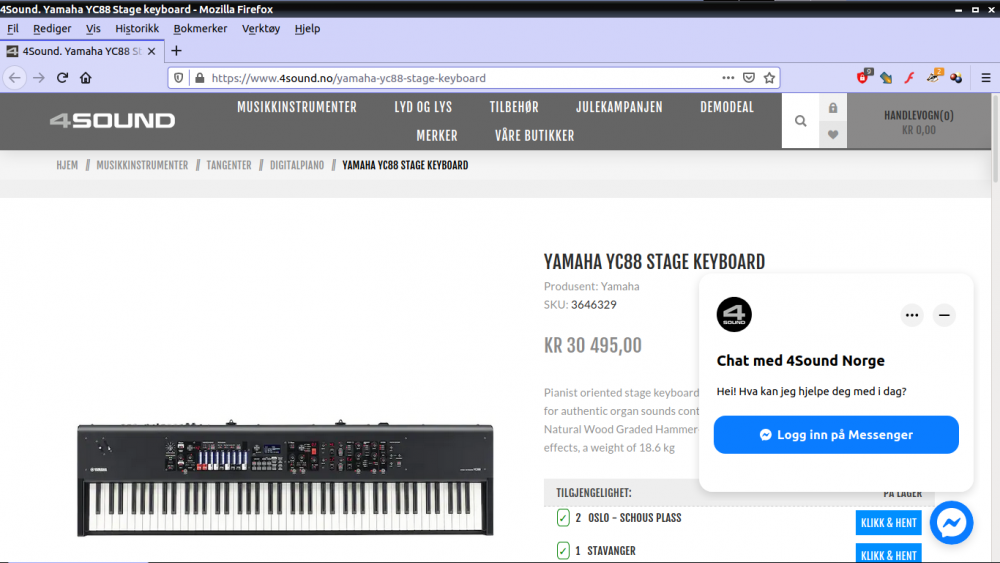Click Logg inn på Messenger button
The width and height of the screenshot is (1000, 563).
pyautogui.click(x=836, y=435)
